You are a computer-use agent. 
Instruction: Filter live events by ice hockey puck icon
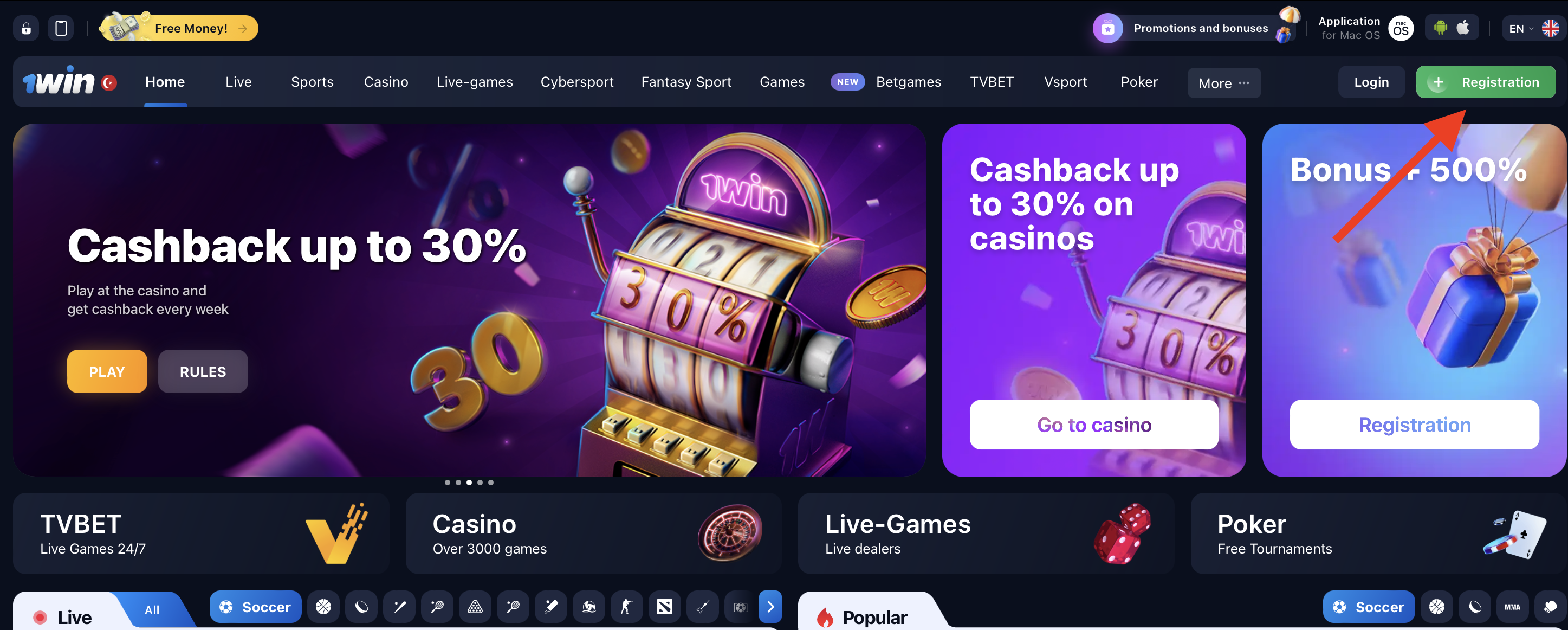[361, 607]
